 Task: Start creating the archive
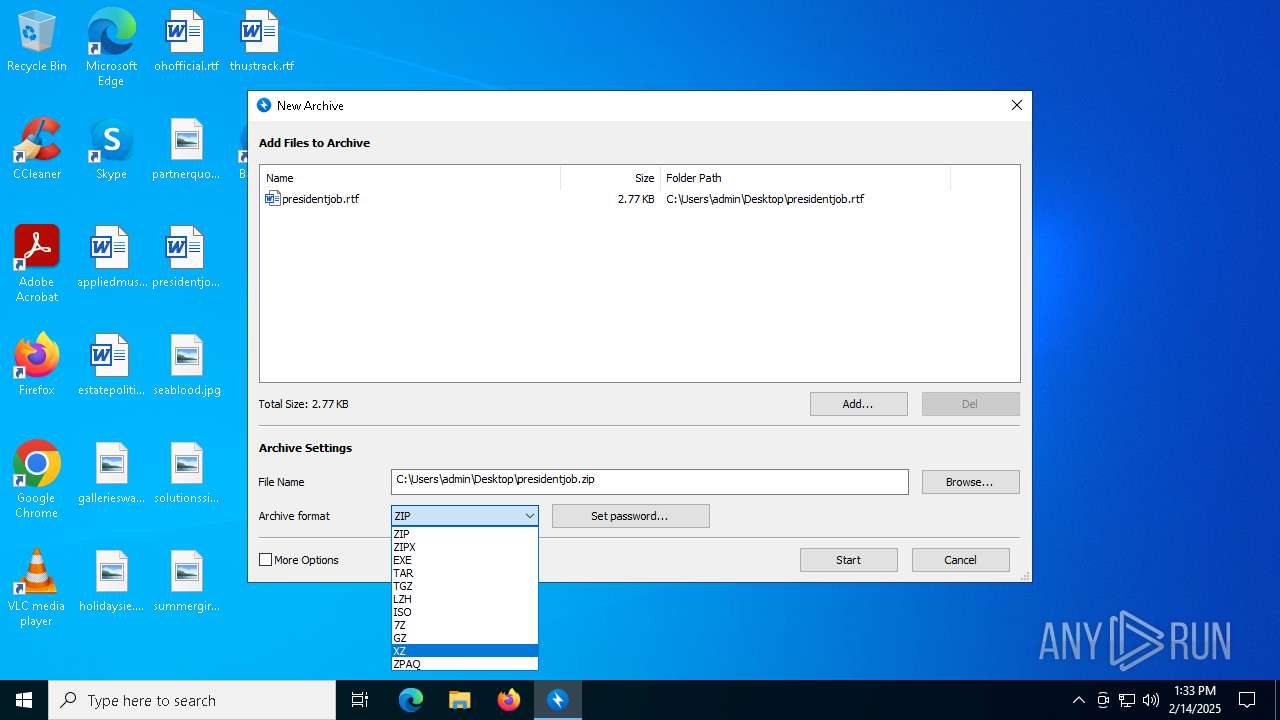(x=848, y=560)
